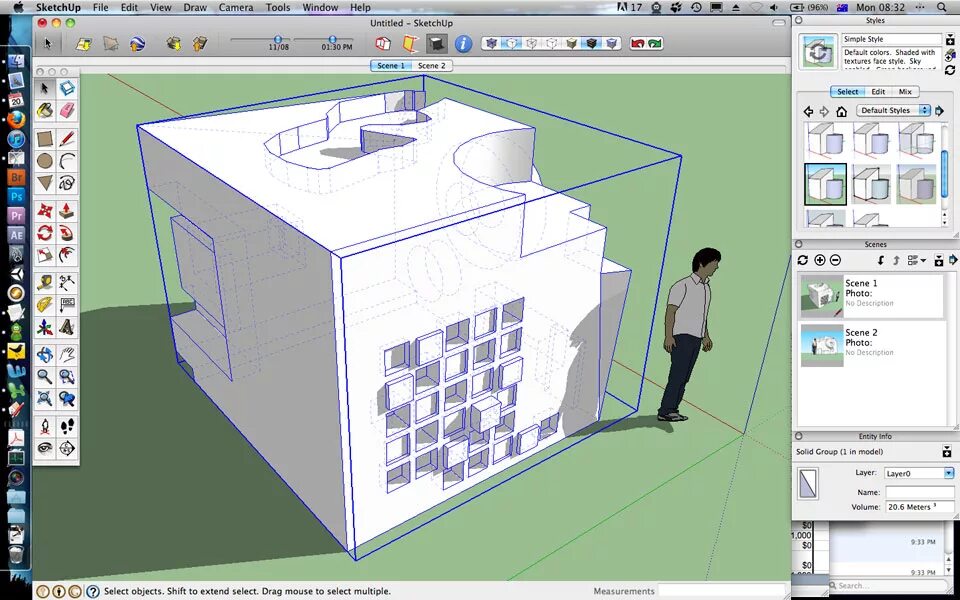Select the Paint Bucket tool

(45, 111)
